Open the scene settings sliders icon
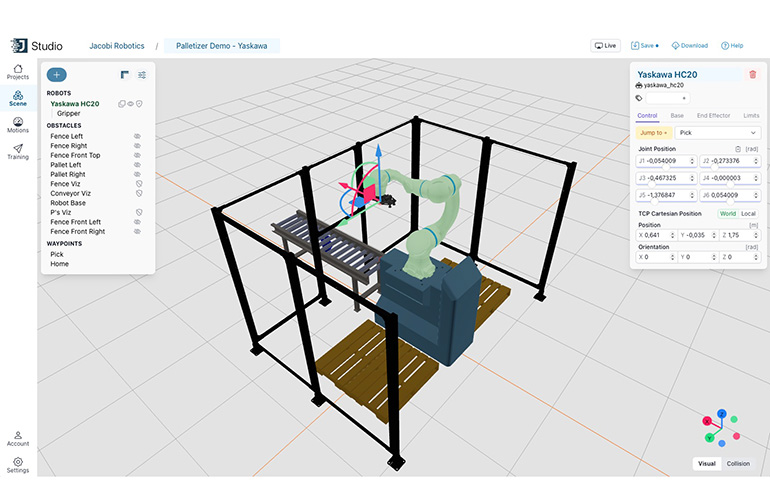 pyautogui.click(x=142, y=75)
